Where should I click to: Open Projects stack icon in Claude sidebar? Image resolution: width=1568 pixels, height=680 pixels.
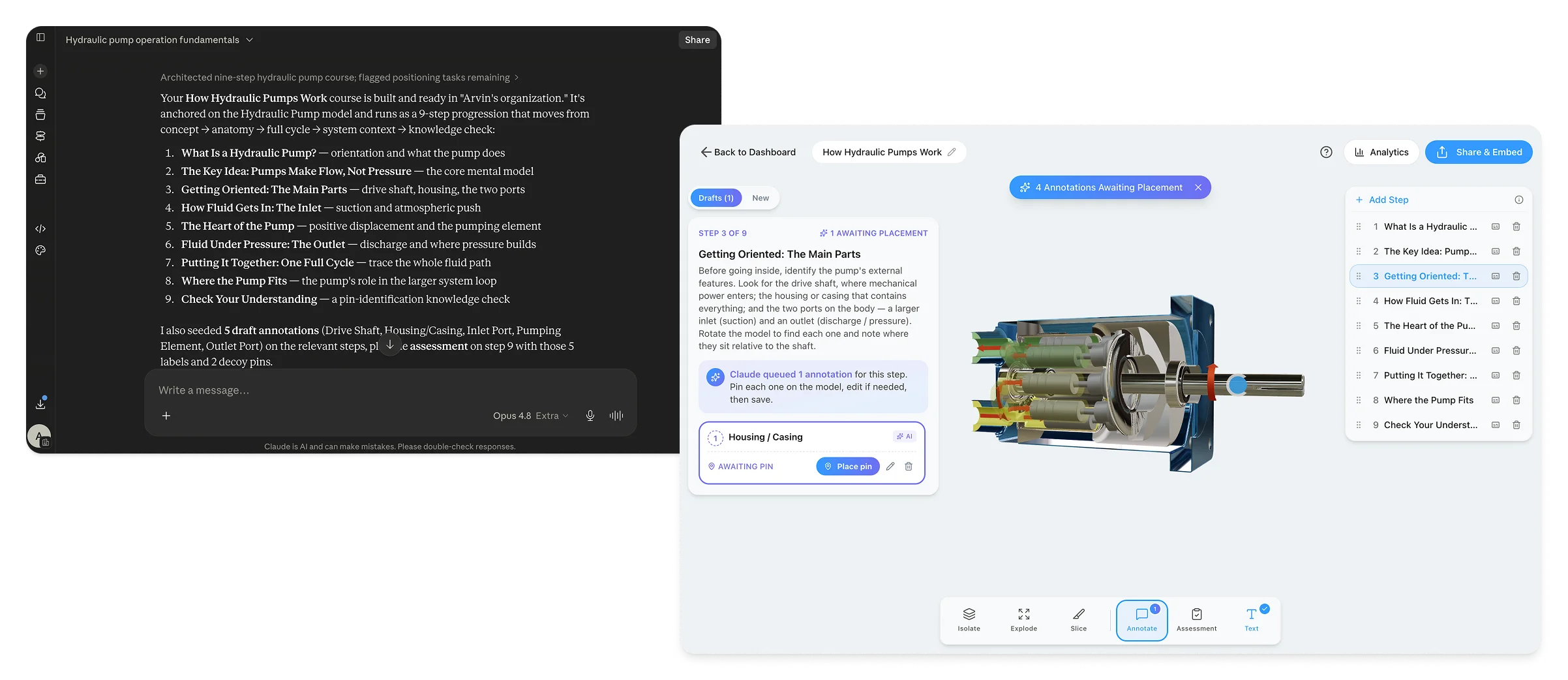tap(40, 115)
